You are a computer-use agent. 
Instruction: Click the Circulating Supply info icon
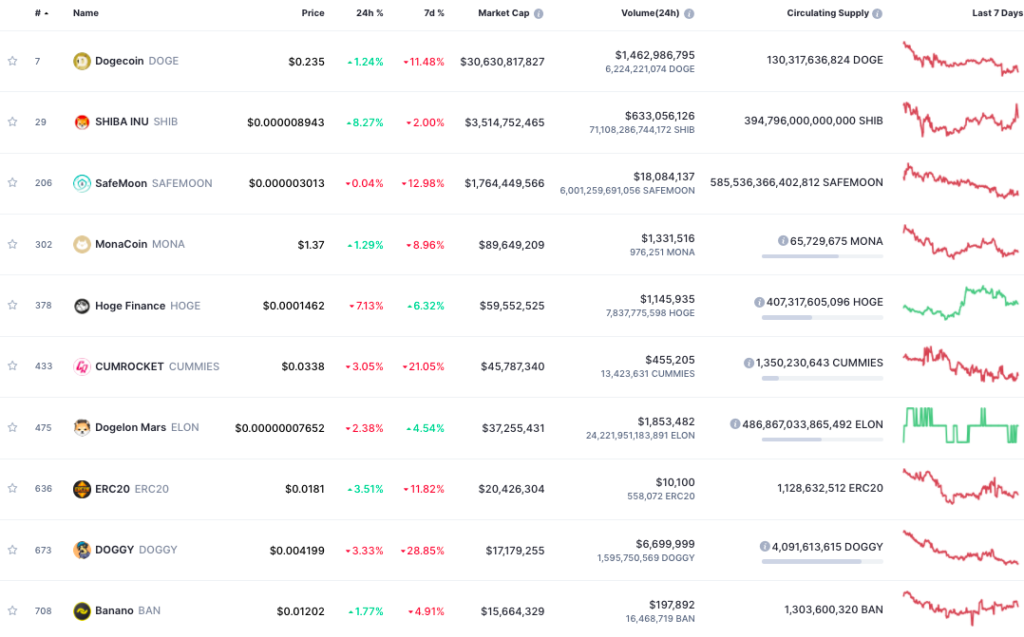point(877,14)
